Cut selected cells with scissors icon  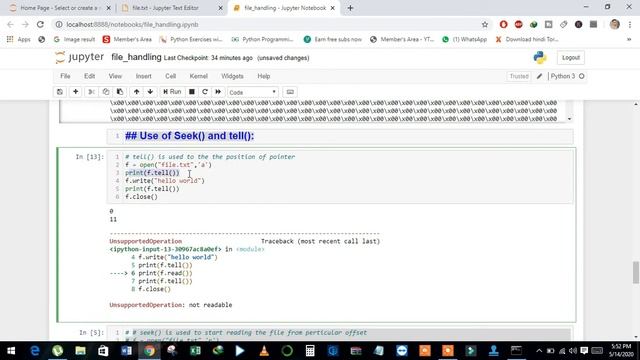[x=91, y=92]
